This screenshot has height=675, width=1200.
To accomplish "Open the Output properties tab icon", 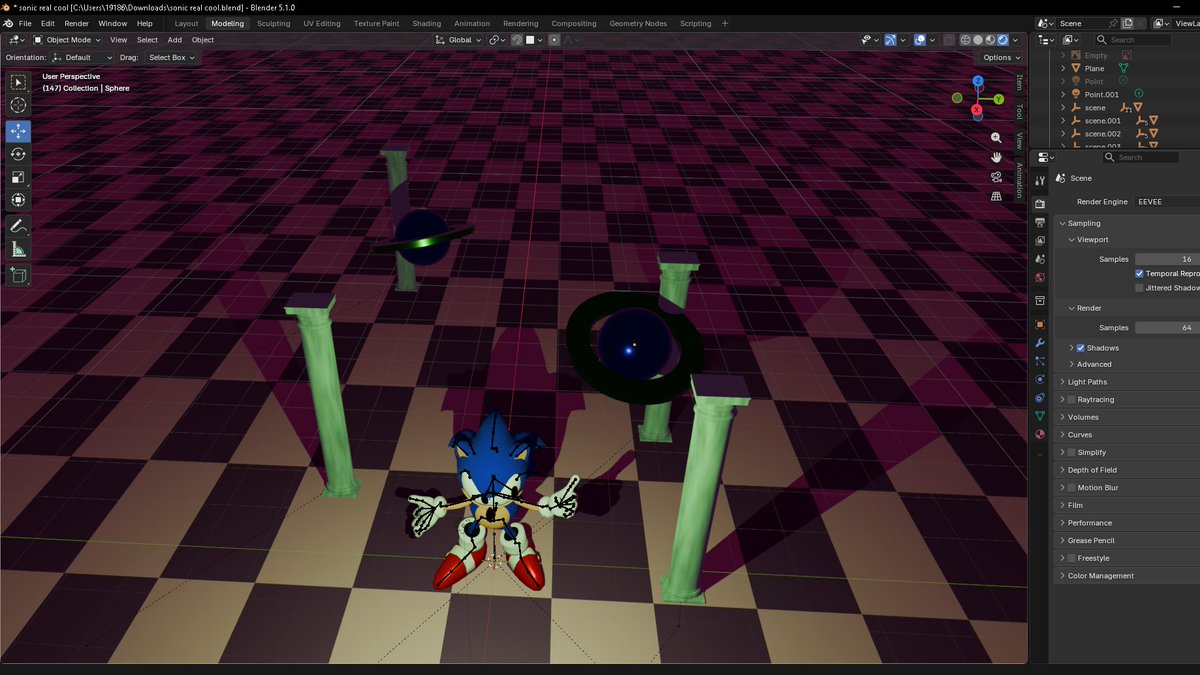I will point(1040,222).
